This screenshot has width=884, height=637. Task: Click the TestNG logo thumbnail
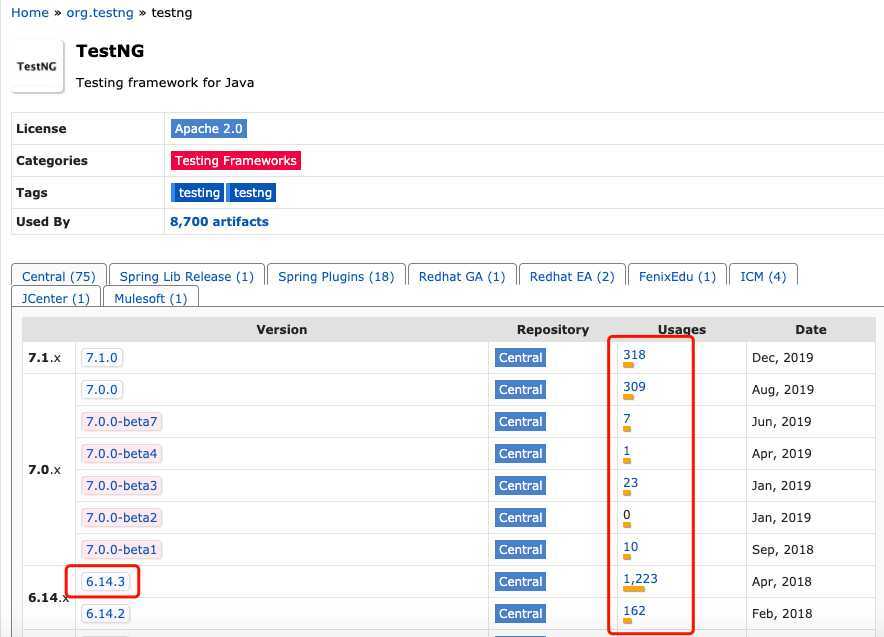click(x=37, y=67)
